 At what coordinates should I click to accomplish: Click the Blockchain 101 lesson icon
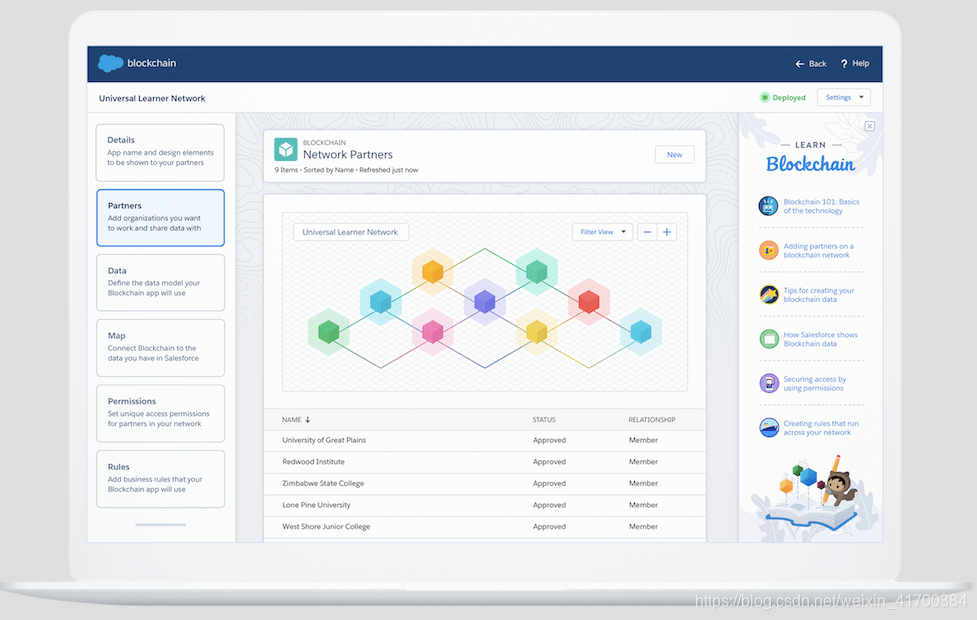[x=768, y=206]
